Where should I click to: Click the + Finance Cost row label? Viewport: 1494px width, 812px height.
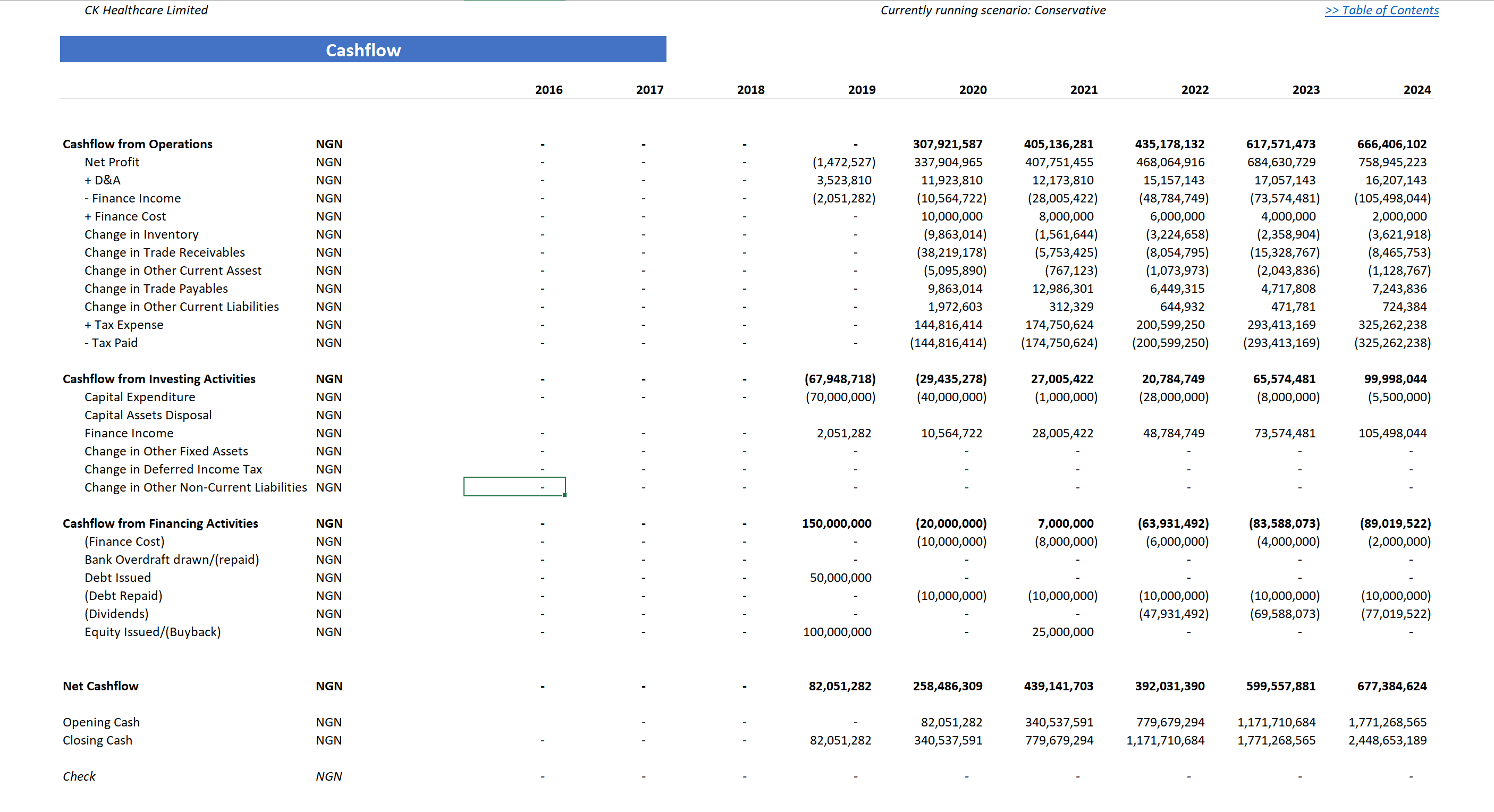tap(125, 216)
